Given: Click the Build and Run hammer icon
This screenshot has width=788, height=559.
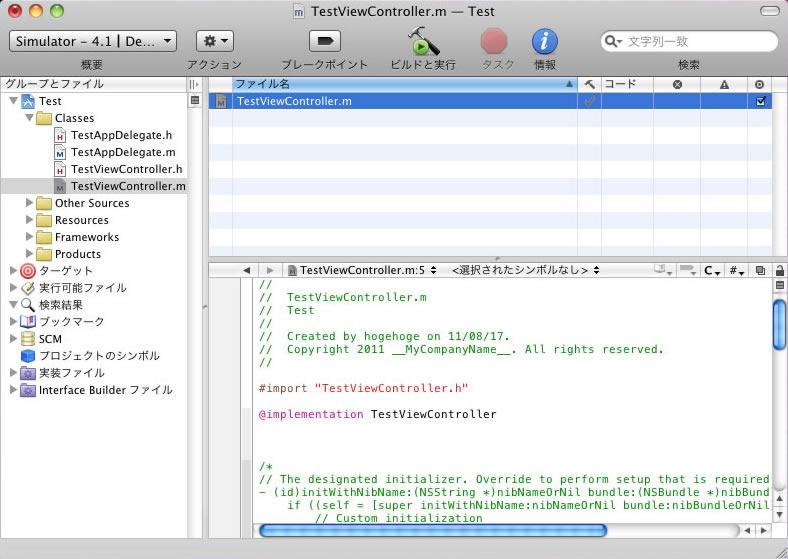Looking at the screenshot, I should pos(423,41).
